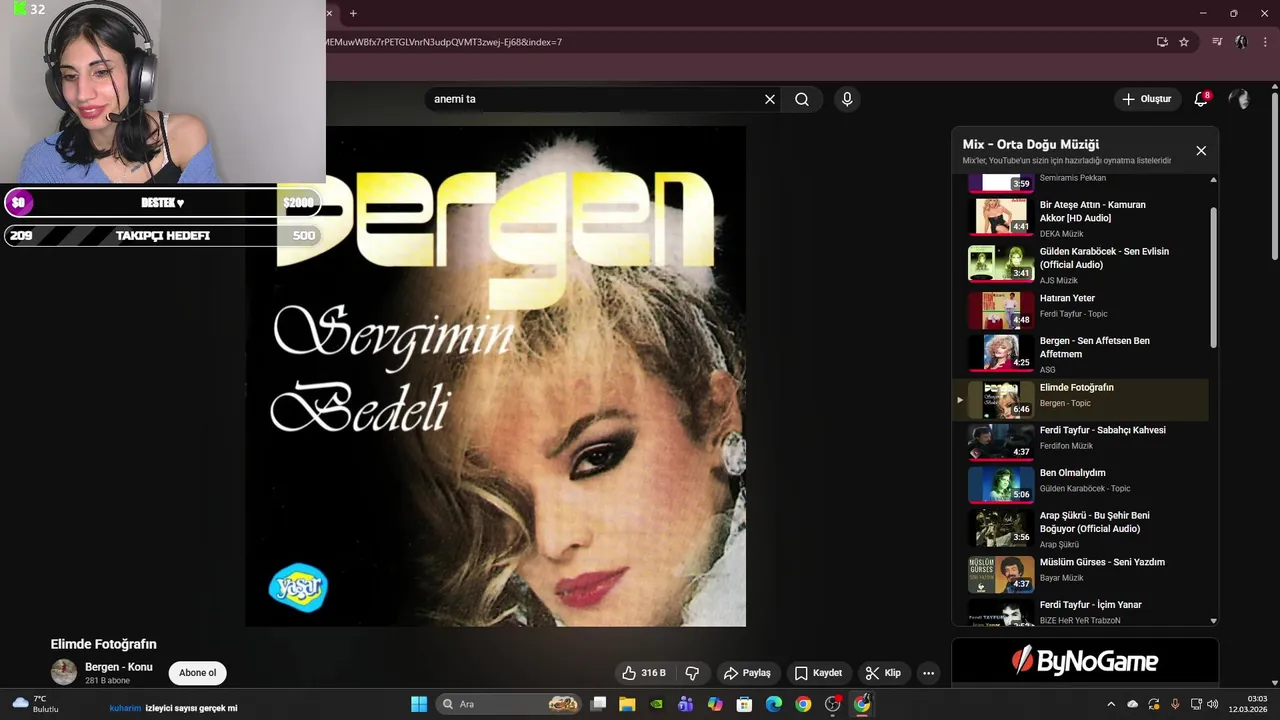Start voice search with microphone
This screenshot has width=1280, height=720.
(847, 99)
